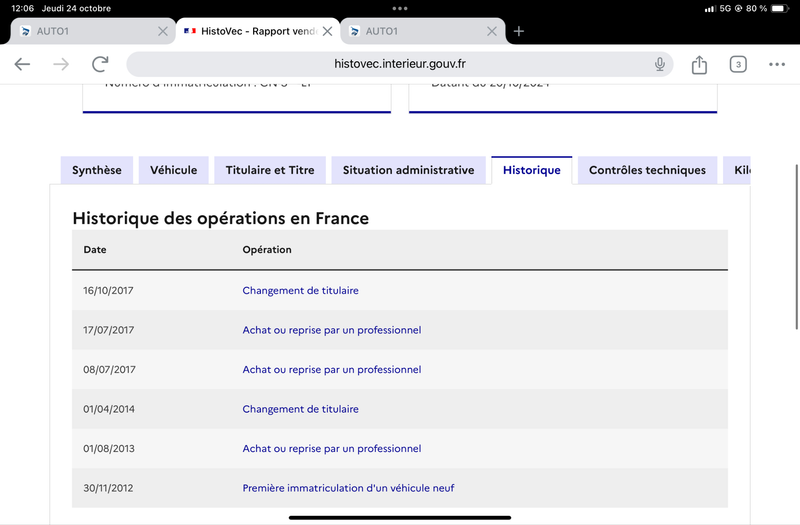Open the browser more options menu
This screenshot has height=525, width=800.
coord(777,64)
